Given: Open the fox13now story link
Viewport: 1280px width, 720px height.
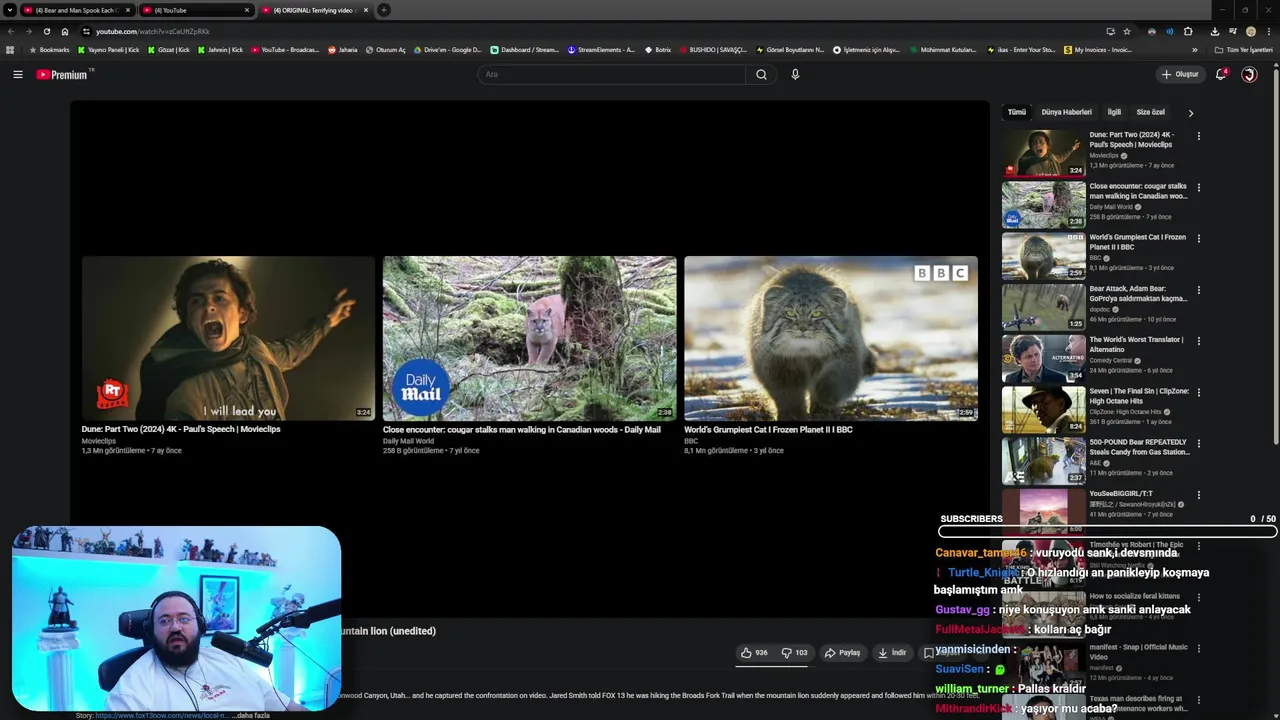Looking at the screenshot, I should (162, 715).
